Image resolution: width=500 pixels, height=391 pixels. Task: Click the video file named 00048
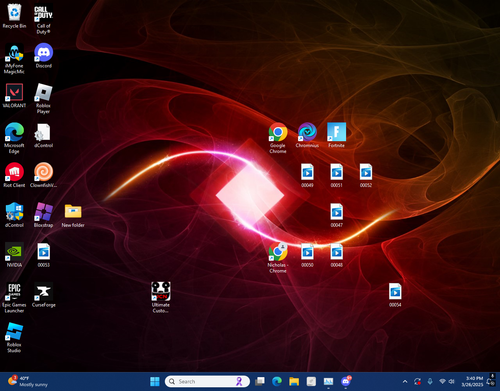pos(337,255)
